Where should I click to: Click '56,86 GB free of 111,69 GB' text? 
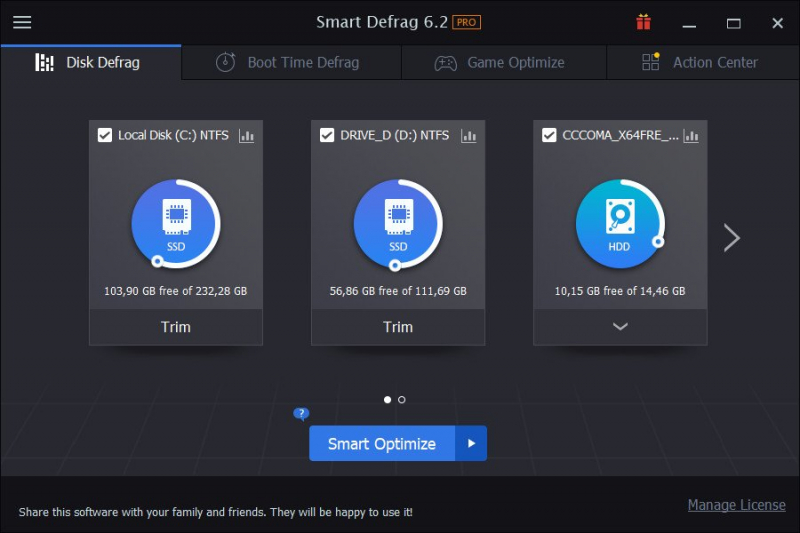pos(398,291)
